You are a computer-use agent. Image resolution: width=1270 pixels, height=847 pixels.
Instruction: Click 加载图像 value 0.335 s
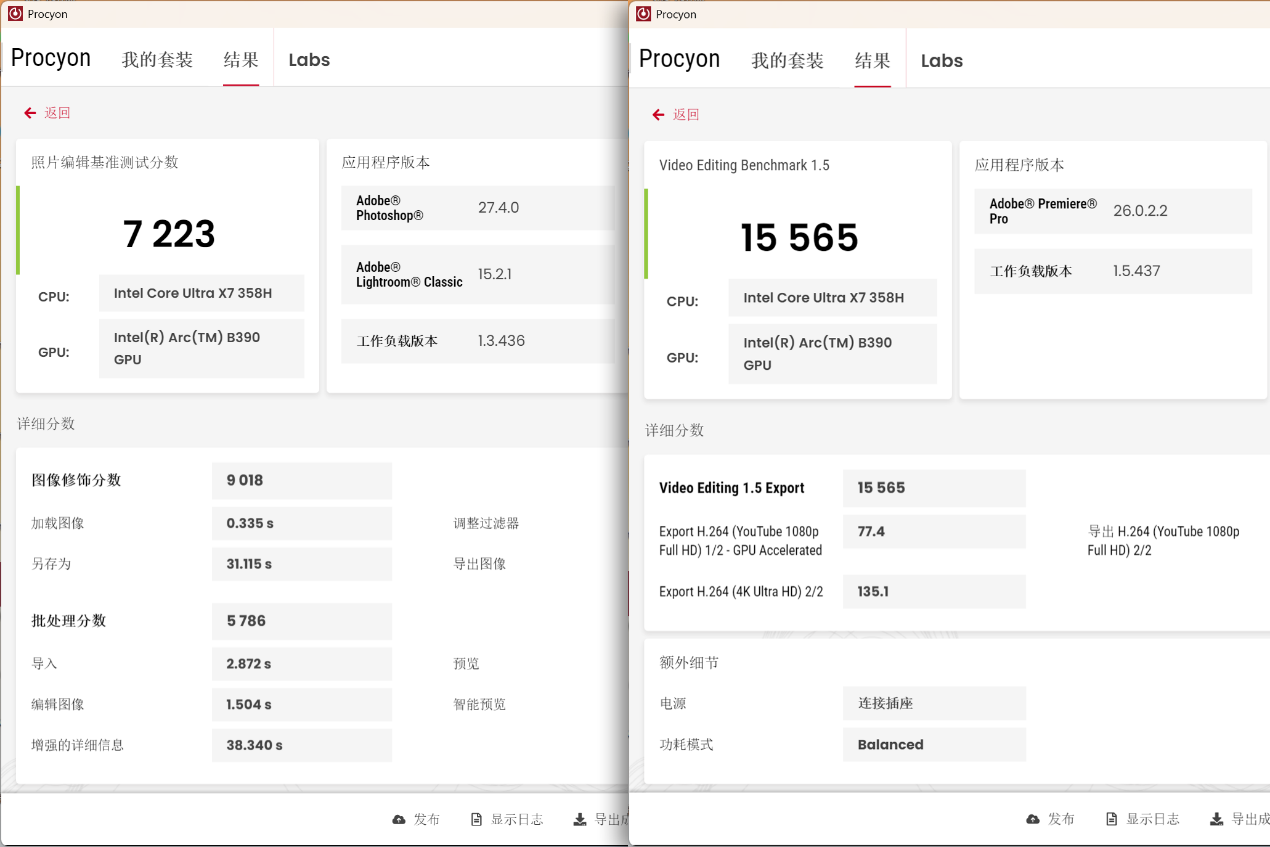[301, 523]
